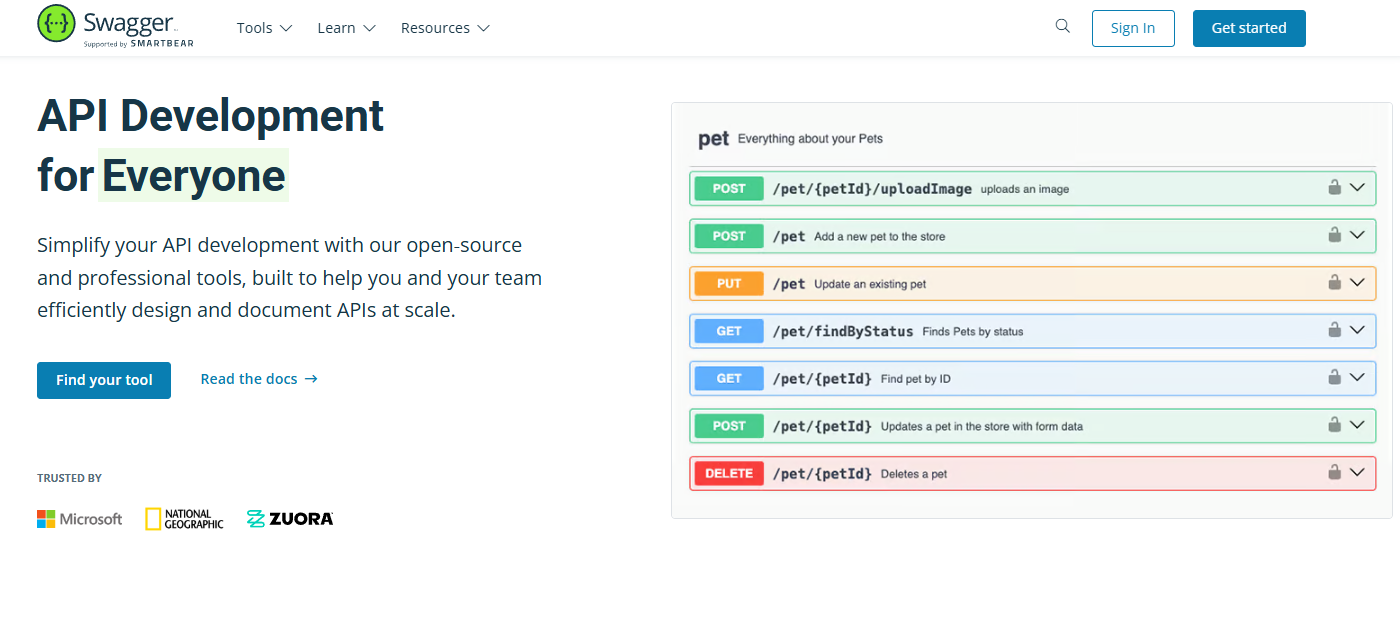Click the Microsoft logo
This screenshot has width=1400, height=643.
pos(80,519)
